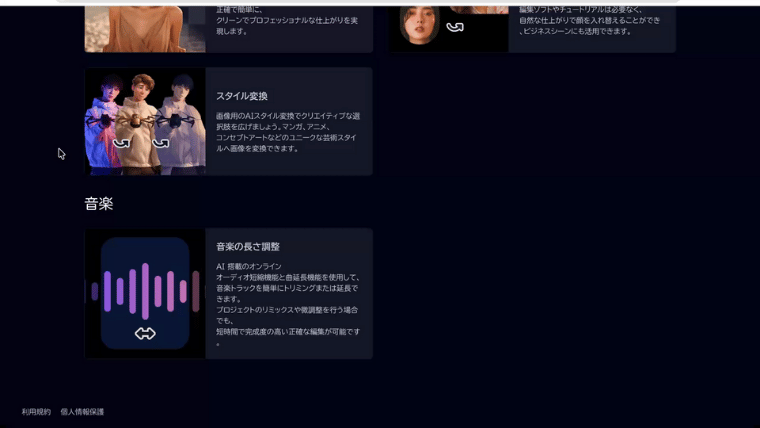Open the 音楽の長さ調整 card title
Screen dimensions: 760x428
248,246
